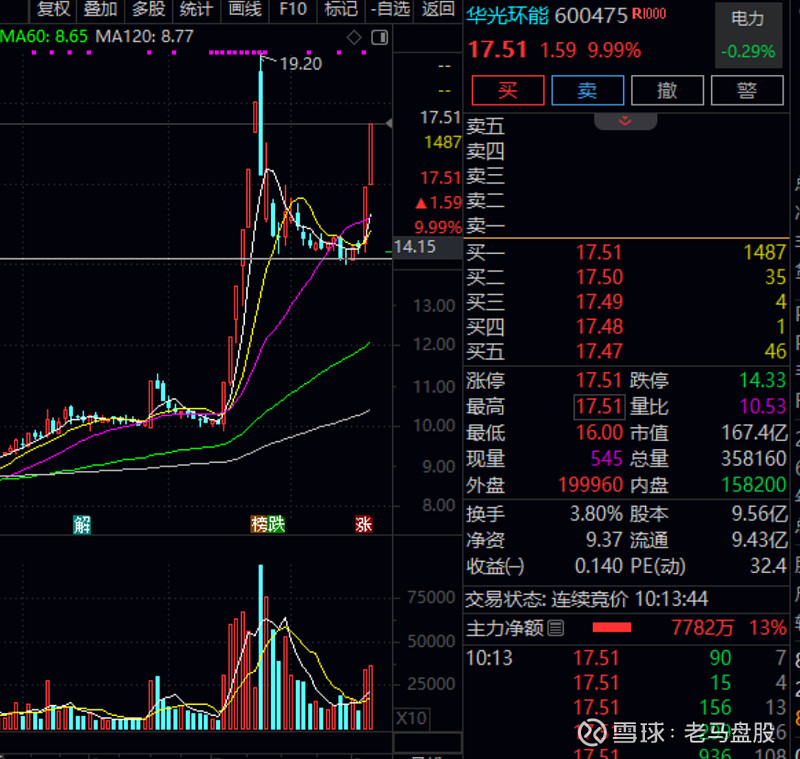Click the 跌 marker on chart
800x759 pixels.
coord(276,524)
